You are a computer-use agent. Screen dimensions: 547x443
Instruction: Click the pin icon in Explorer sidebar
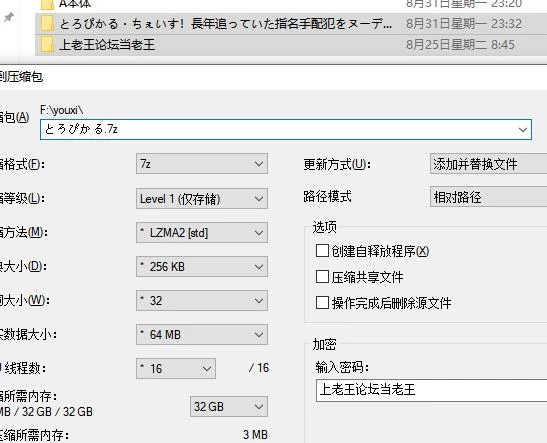9,17
